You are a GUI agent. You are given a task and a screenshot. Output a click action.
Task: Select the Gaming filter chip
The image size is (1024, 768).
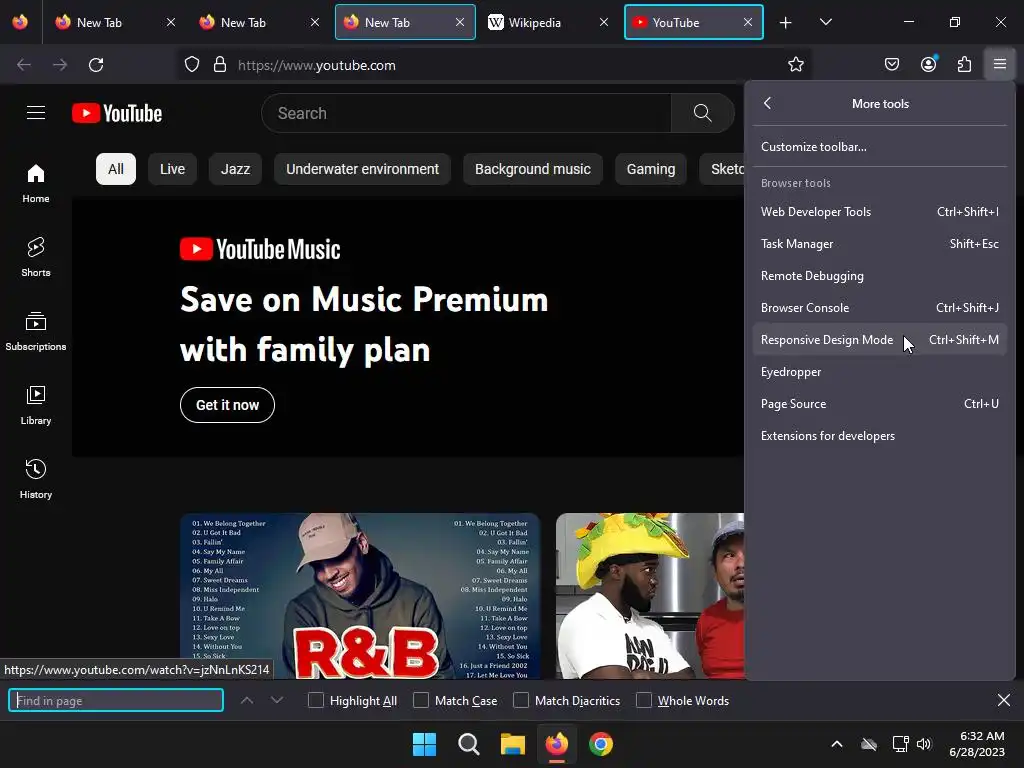650,169
